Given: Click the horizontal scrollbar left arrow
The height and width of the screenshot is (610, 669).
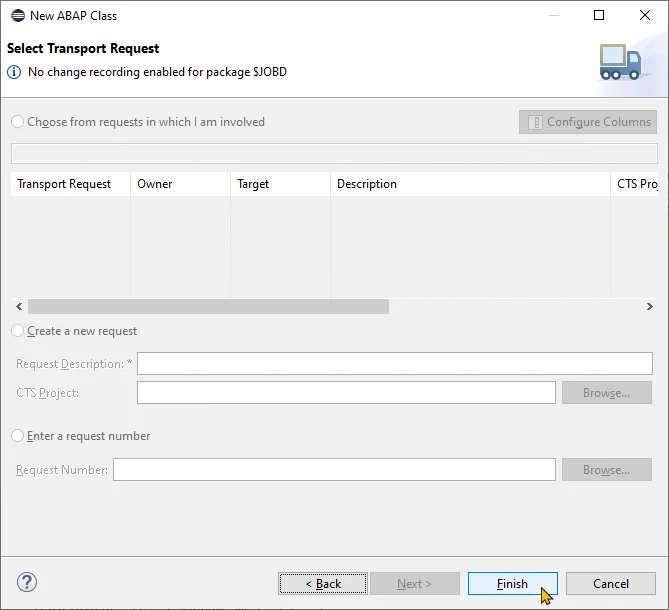Looking at the screenshot, I should click(x=19, y=306).
